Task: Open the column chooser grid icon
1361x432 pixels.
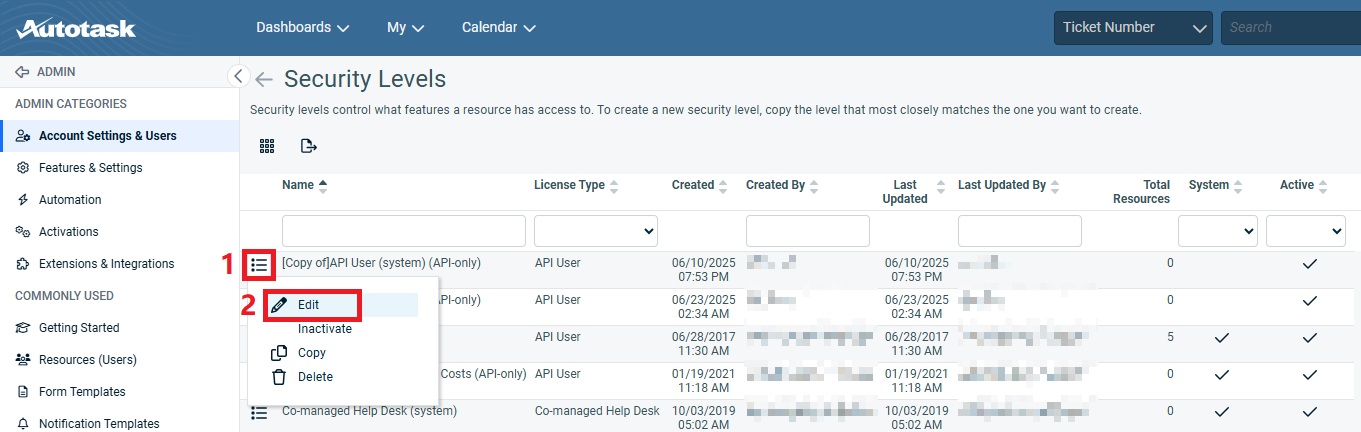Action: tap(267, 146)
